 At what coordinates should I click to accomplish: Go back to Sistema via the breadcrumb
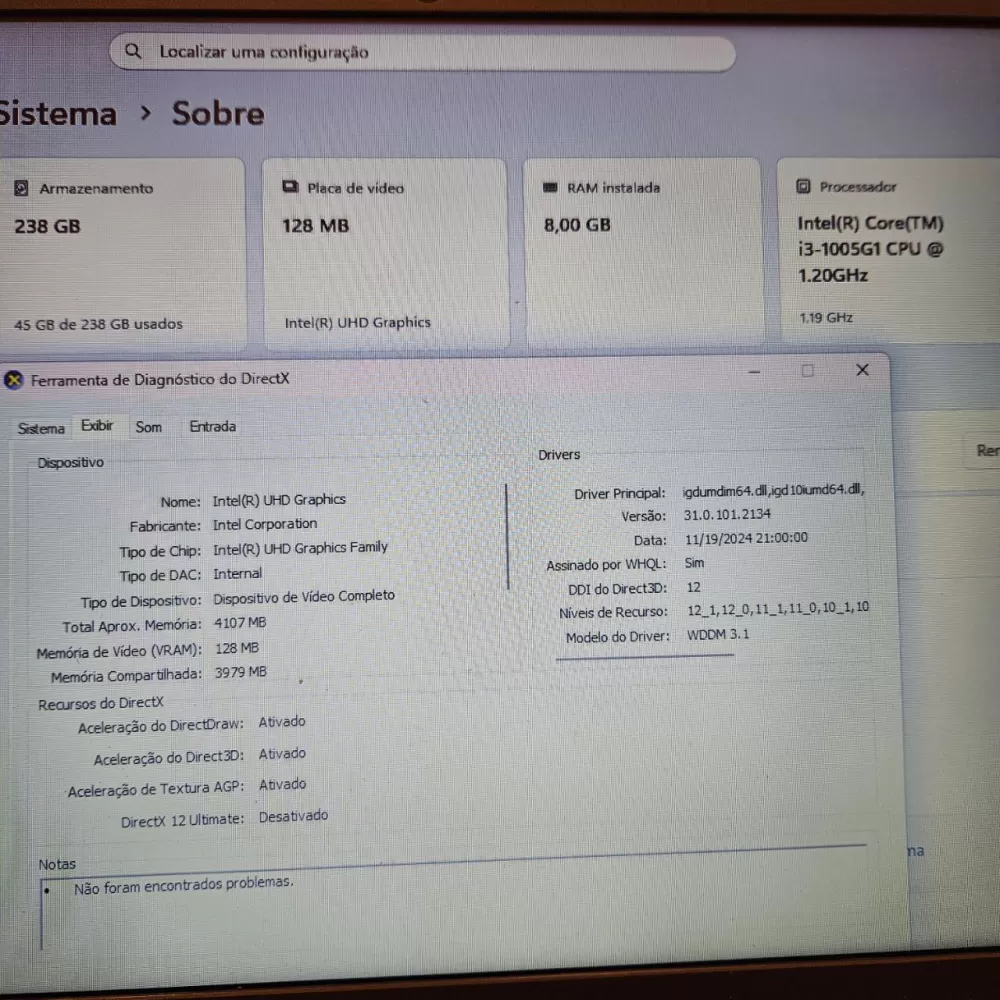click(x=58, y=114)
